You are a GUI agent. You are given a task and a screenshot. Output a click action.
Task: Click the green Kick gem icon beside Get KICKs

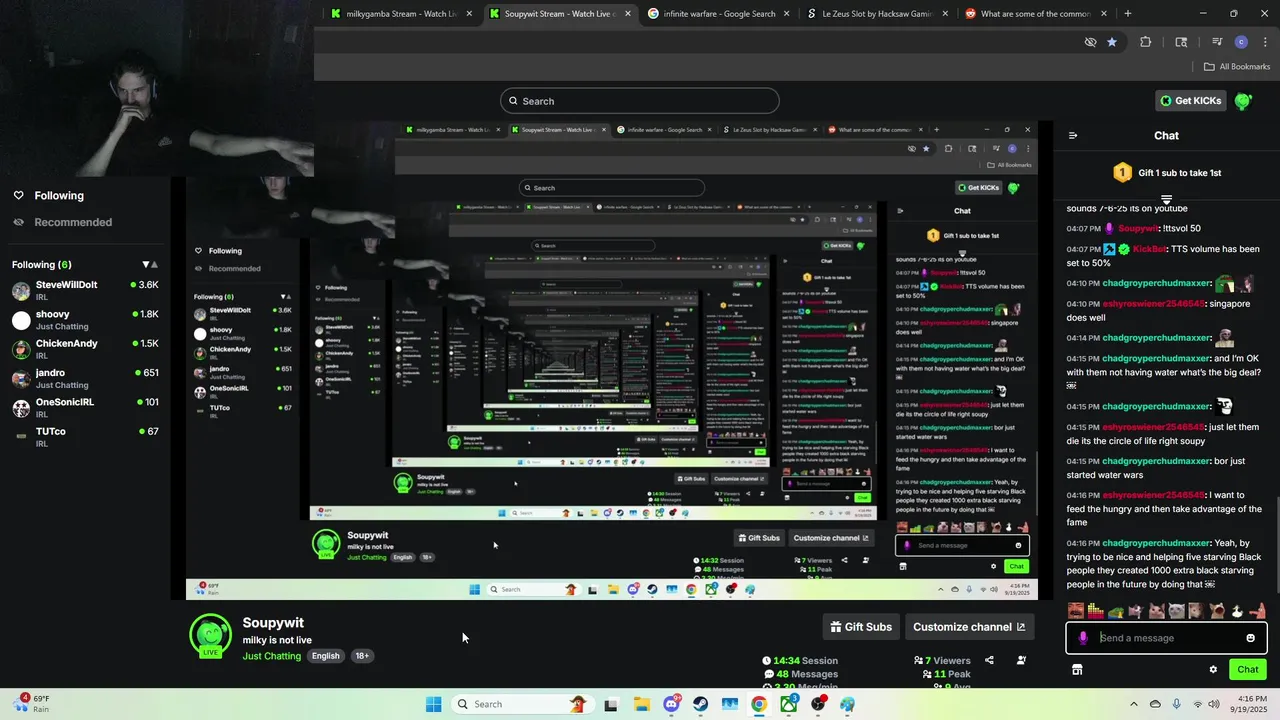click(1243, 101)
